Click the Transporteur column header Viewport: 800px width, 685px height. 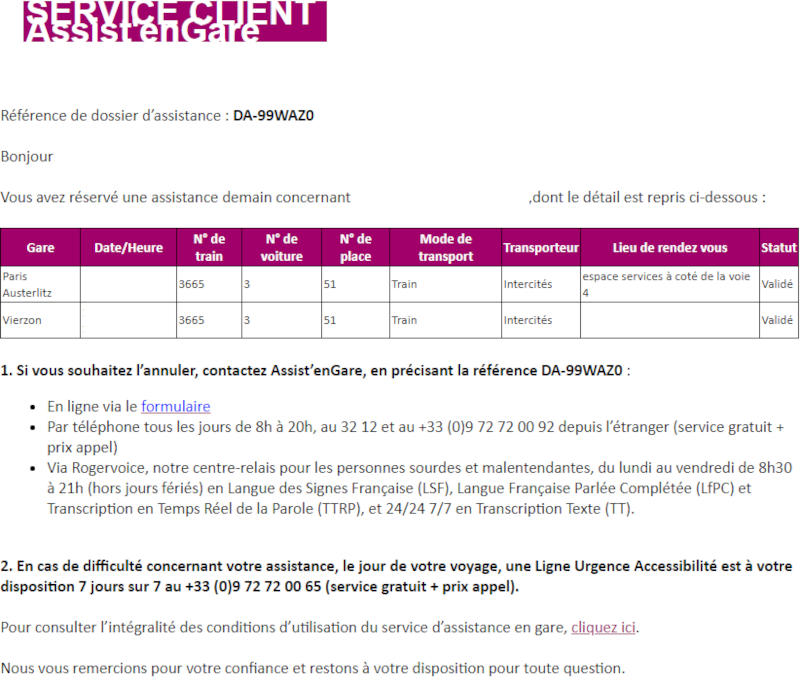[541, 248]
